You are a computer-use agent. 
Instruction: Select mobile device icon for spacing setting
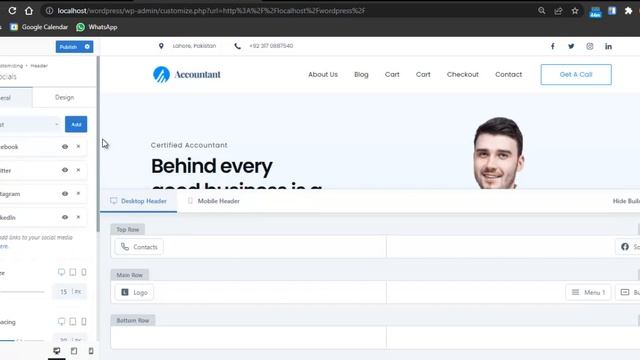pyautogui.click(x=84, y=322)
